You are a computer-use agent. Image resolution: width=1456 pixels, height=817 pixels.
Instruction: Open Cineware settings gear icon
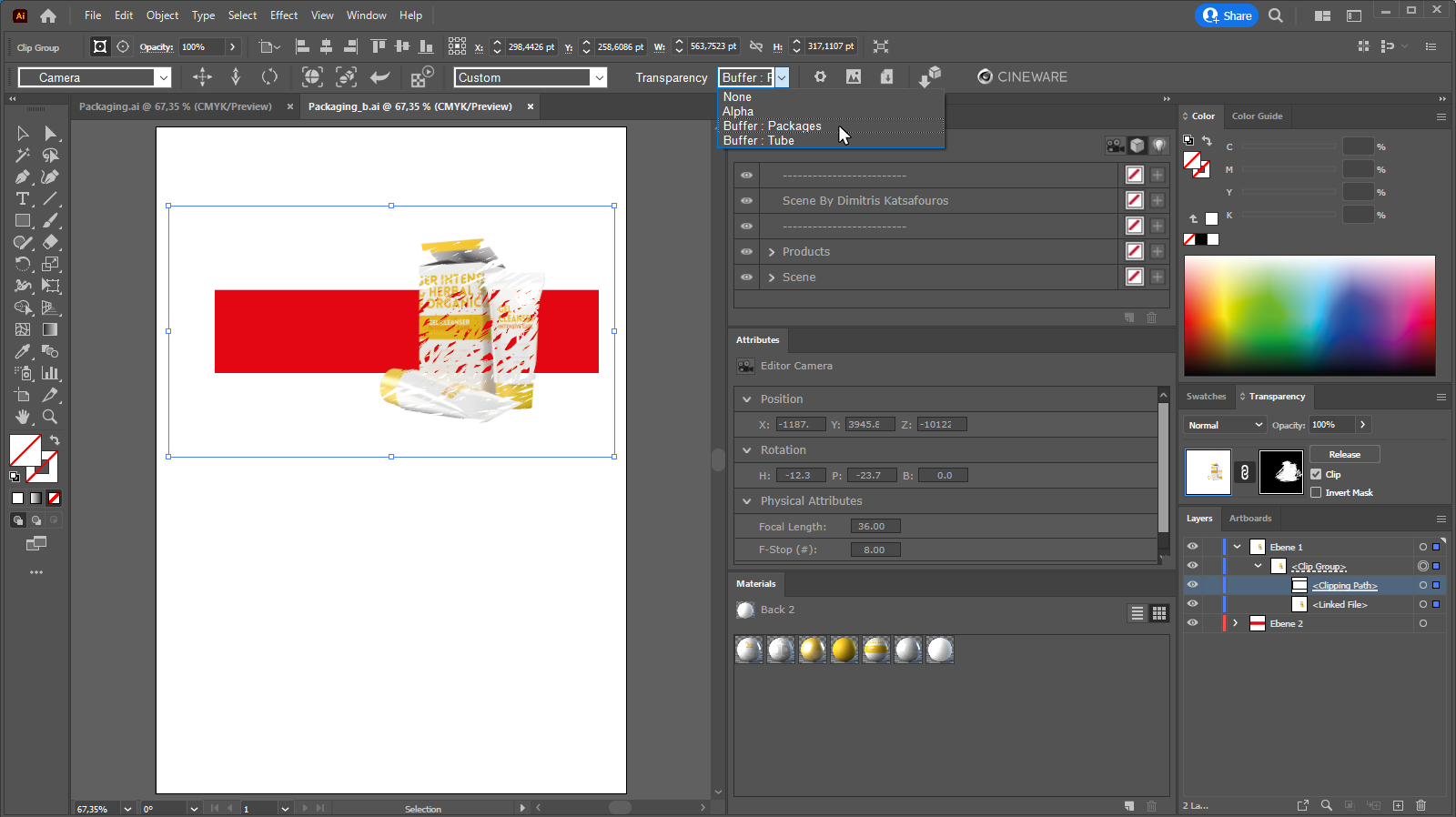tap(820, 77)
